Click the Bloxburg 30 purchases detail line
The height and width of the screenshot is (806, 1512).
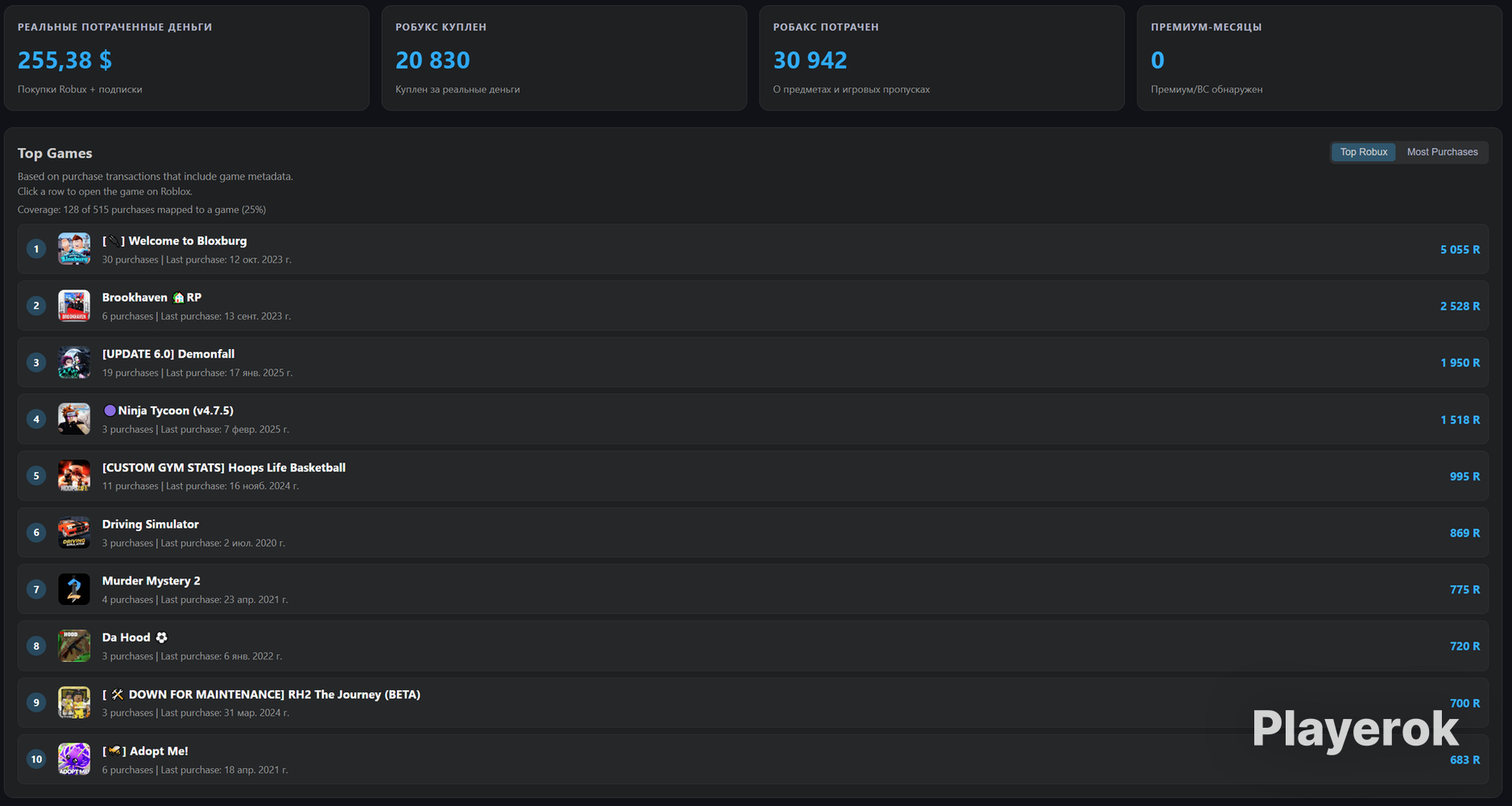(197, 260)
